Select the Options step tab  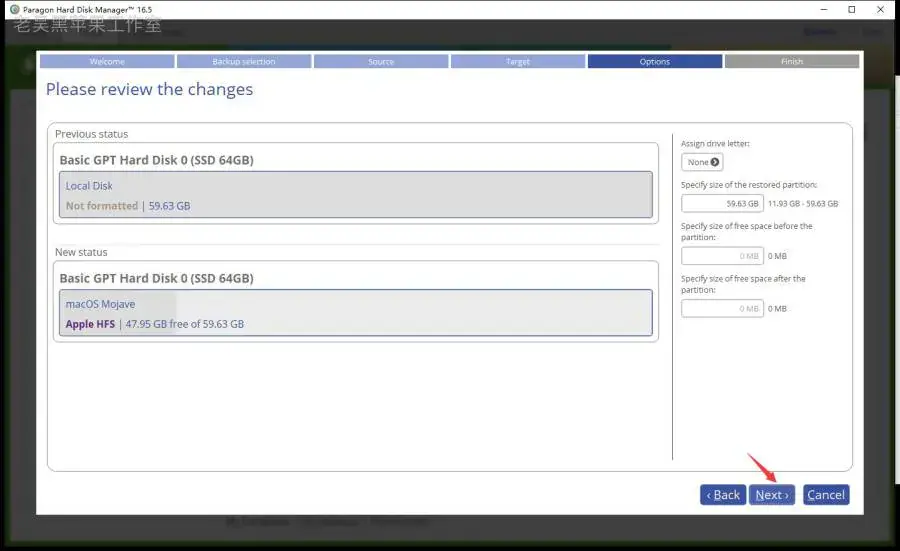click(x=655, y=61)
